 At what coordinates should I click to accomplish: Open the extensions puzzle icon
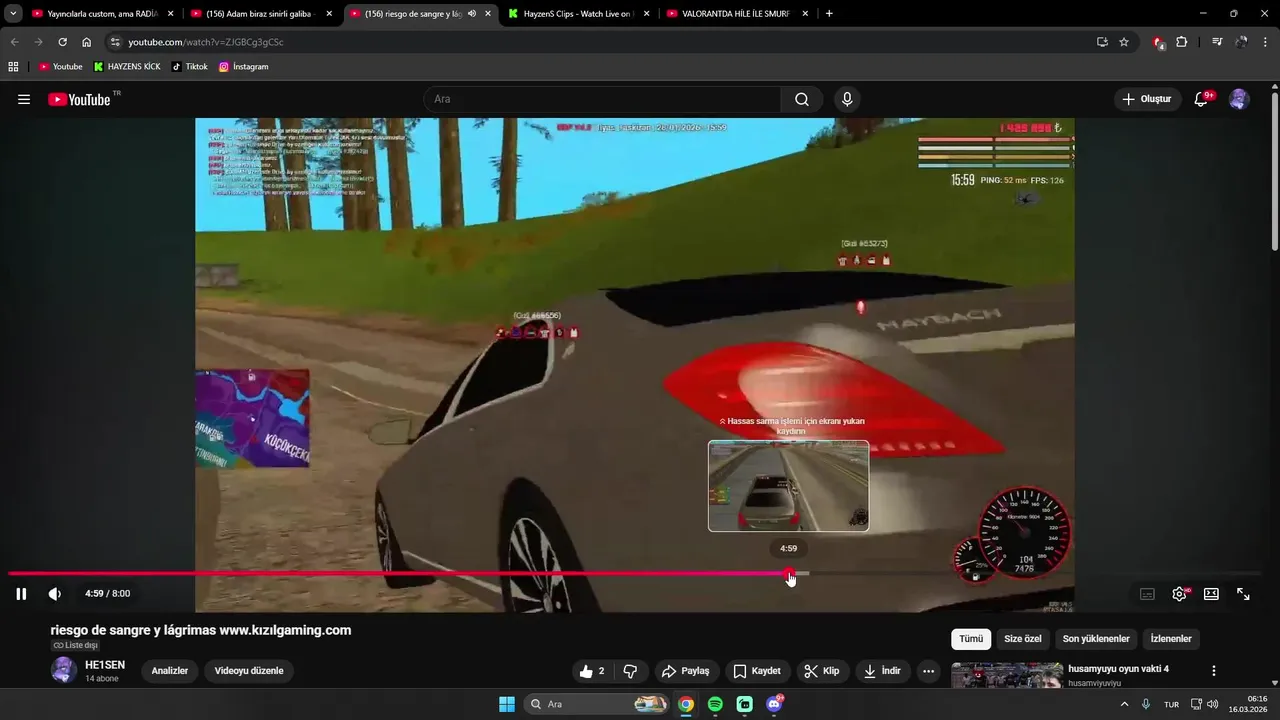[x=1182, y=42]
